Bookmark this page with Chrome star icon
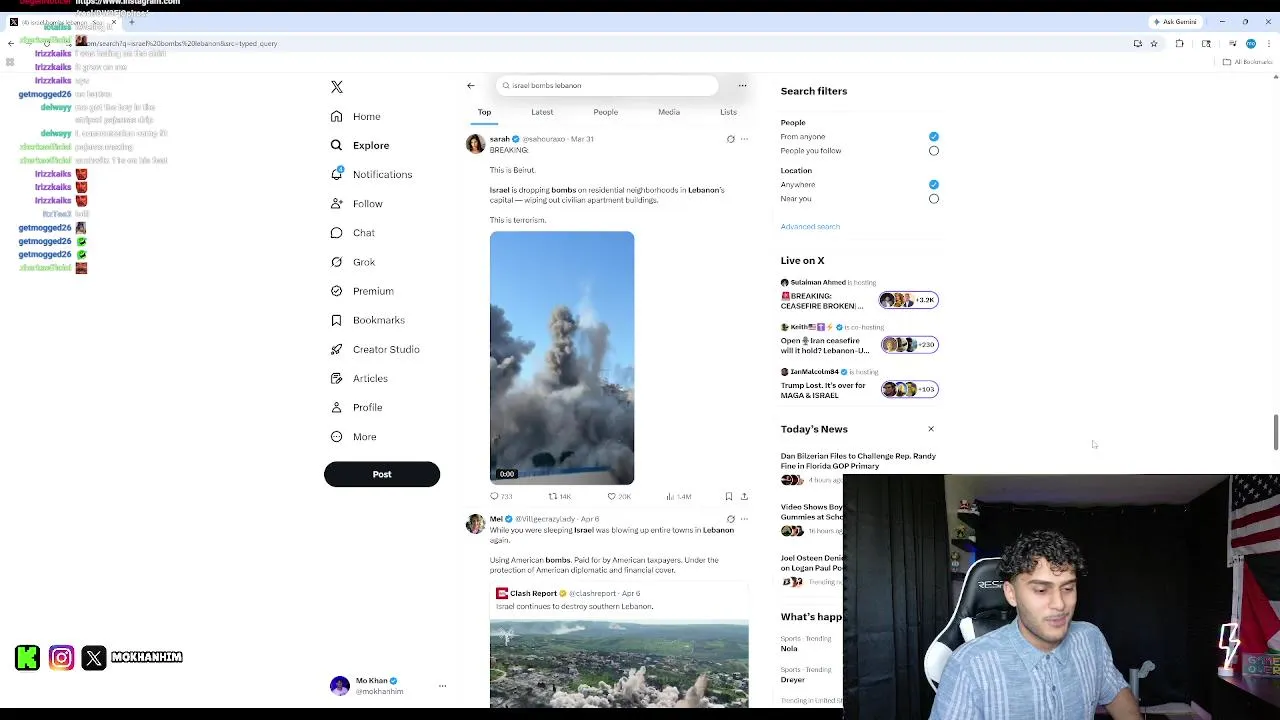This screenshot has height=720, width=1280. [1154, 43]
